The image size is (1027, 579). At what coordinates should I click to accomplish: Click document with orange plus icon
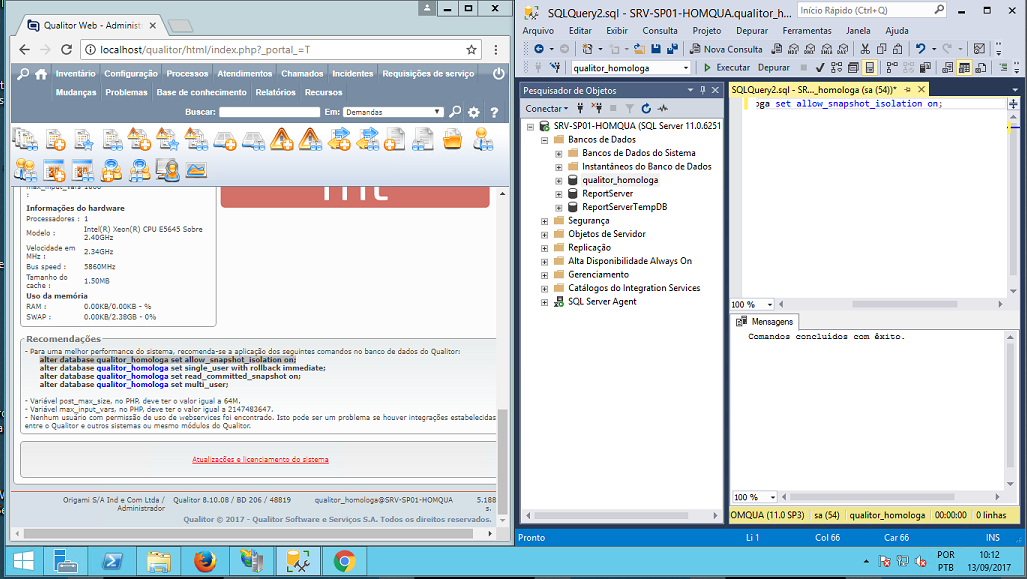pos(55,140)
